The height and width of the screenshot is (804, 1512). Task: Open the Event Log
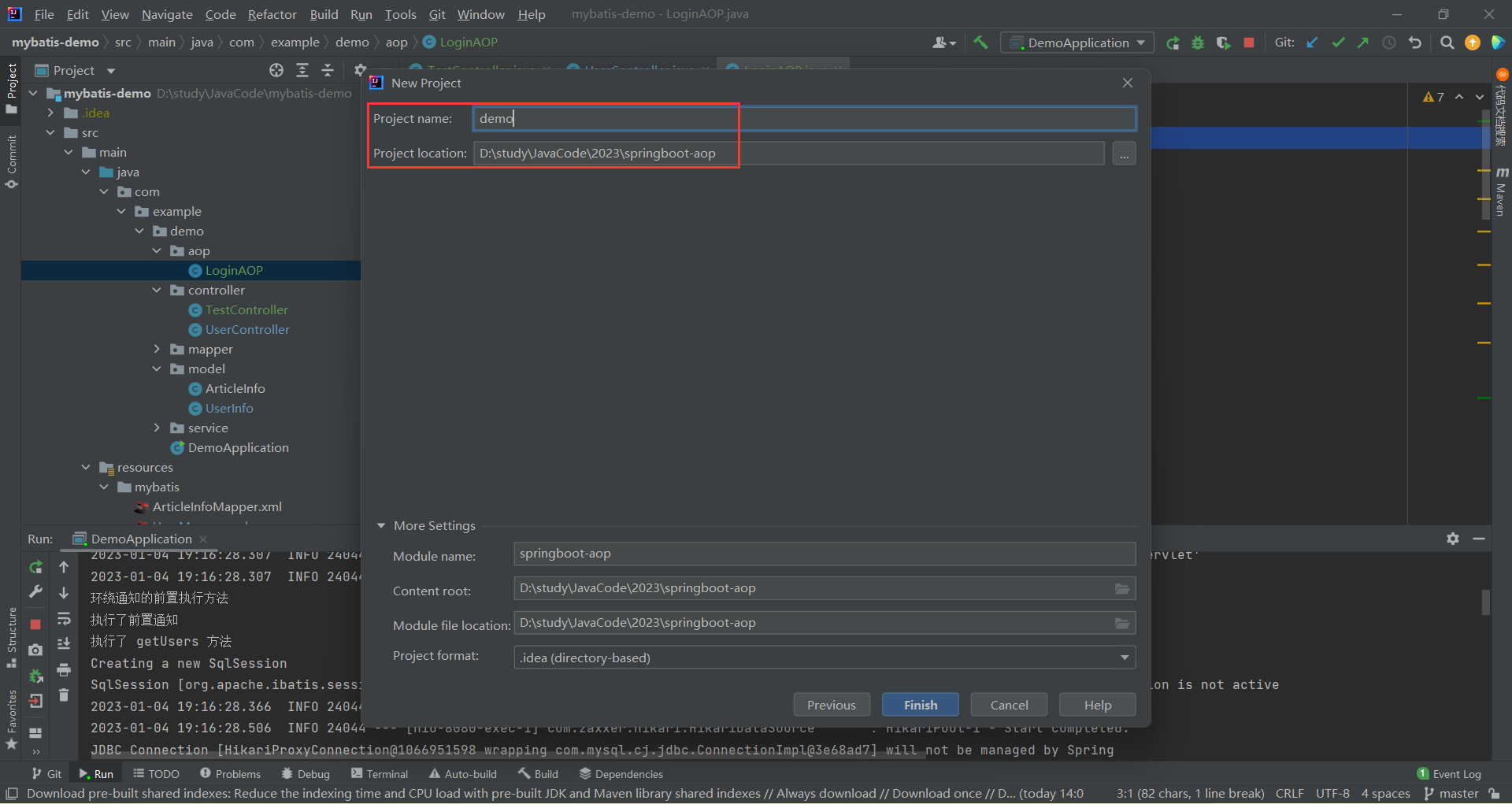point(1449,774)
